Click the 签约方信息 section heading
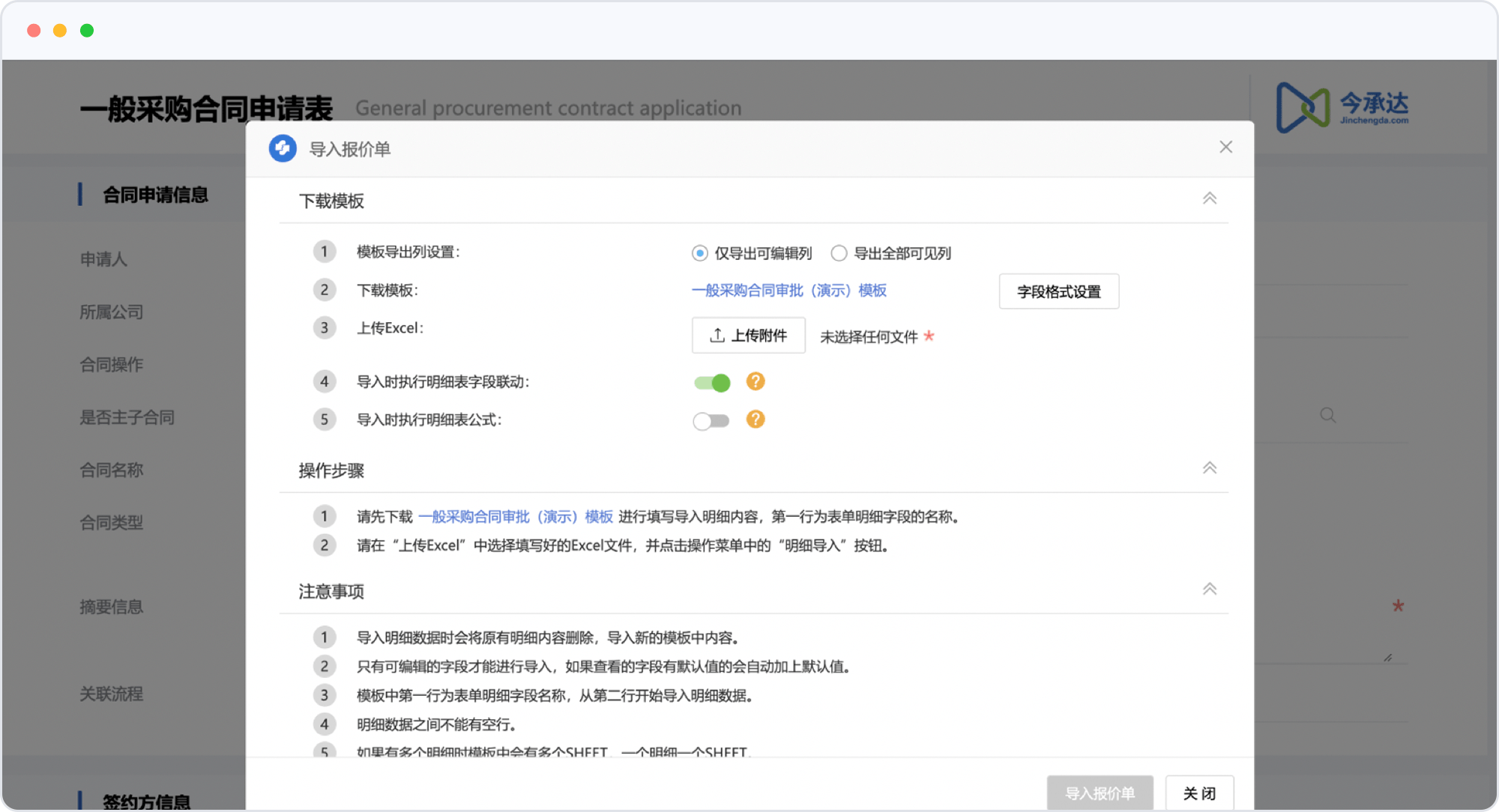 tap(147, 802)
